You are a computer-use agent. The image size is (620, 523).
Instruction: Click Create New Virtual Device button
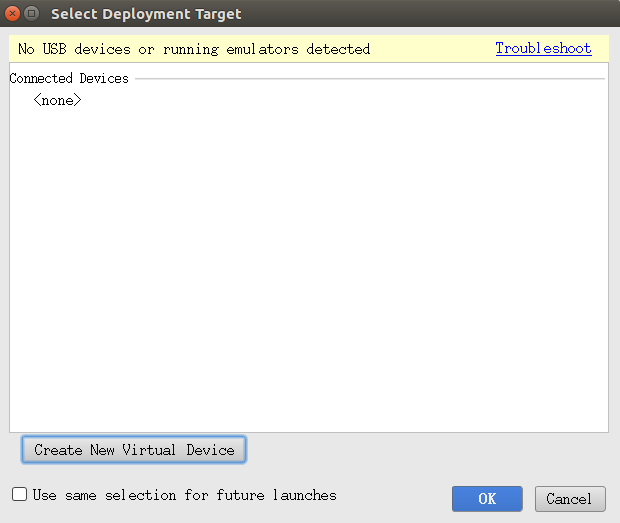click(134, 450)
